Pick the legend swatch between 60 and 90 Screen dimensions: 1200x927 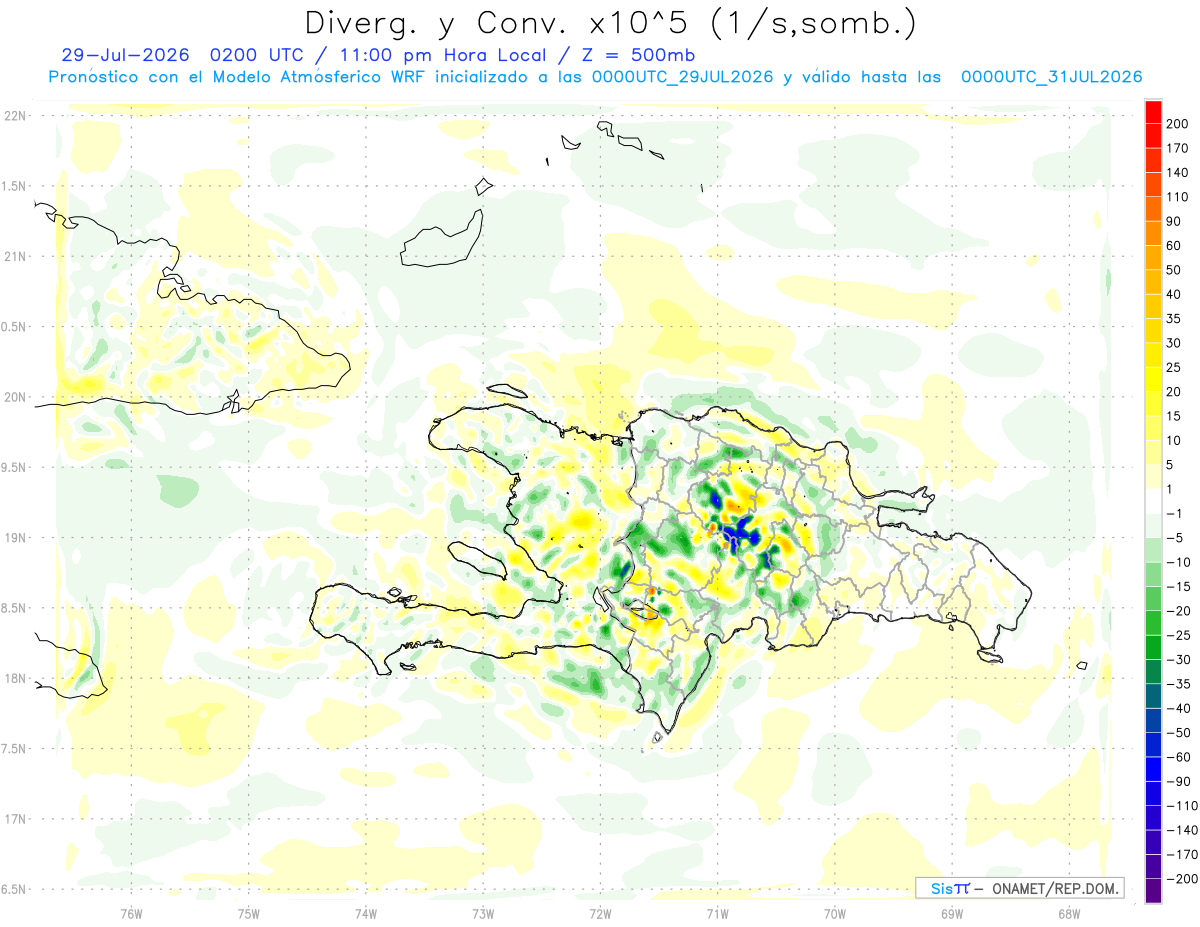[x=1153, y=233]
